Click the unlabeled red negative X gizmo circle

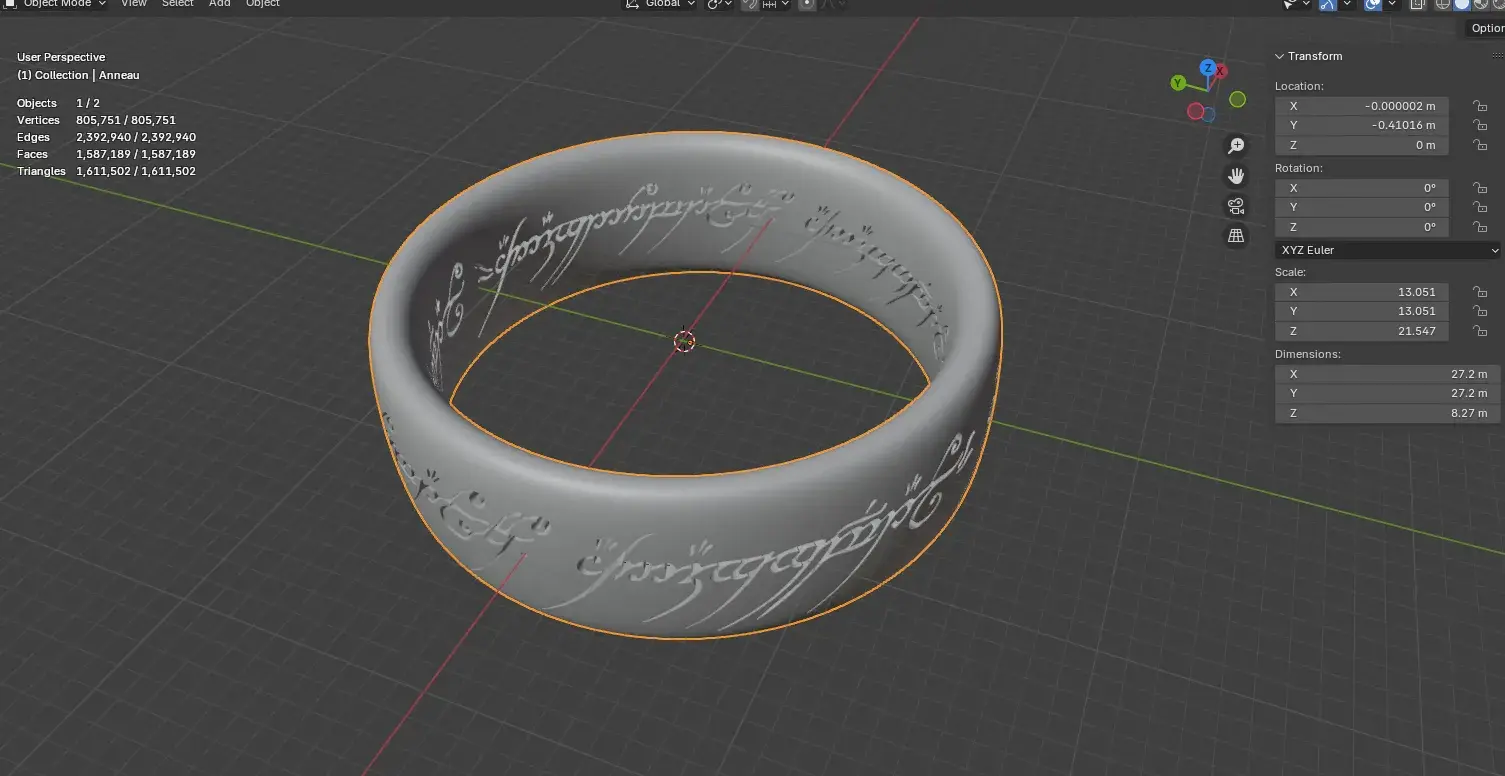(x=1195, y=111)
